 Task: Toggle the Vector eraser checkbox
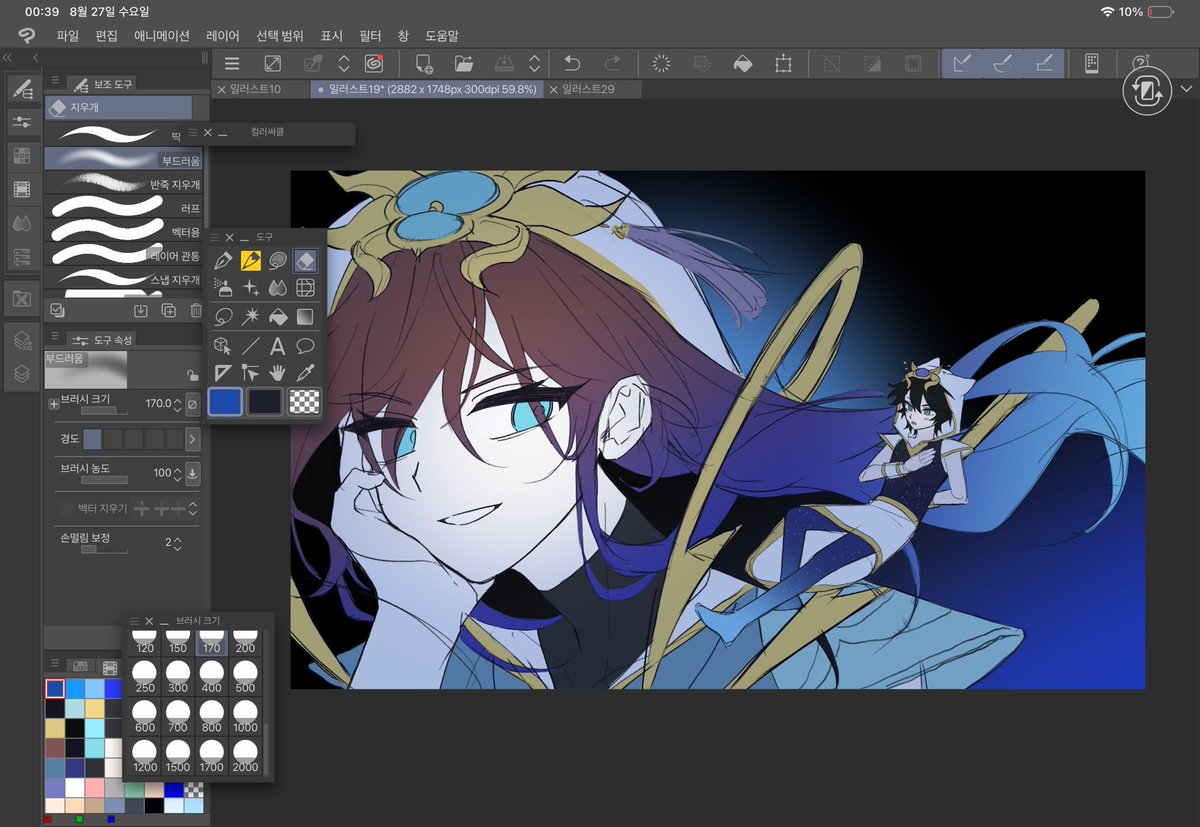coord(67,508)
